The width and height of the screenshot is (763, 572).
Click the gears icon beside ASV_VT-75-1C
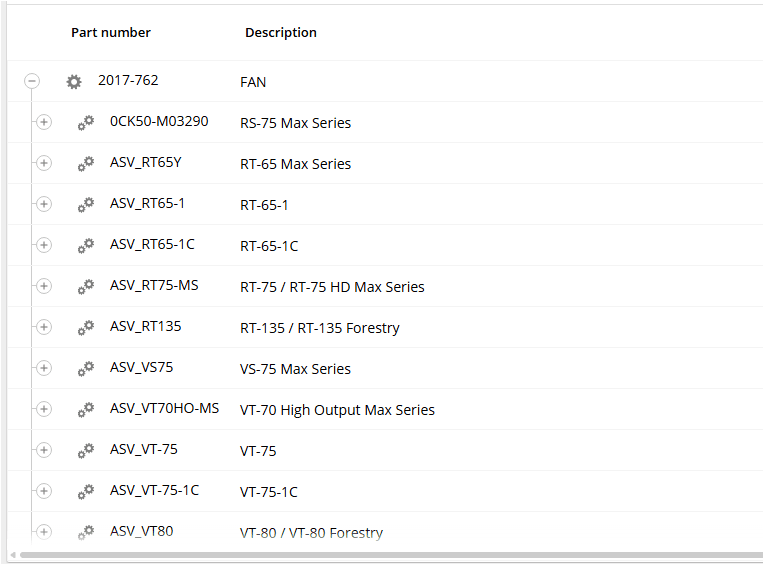(86, 492)
